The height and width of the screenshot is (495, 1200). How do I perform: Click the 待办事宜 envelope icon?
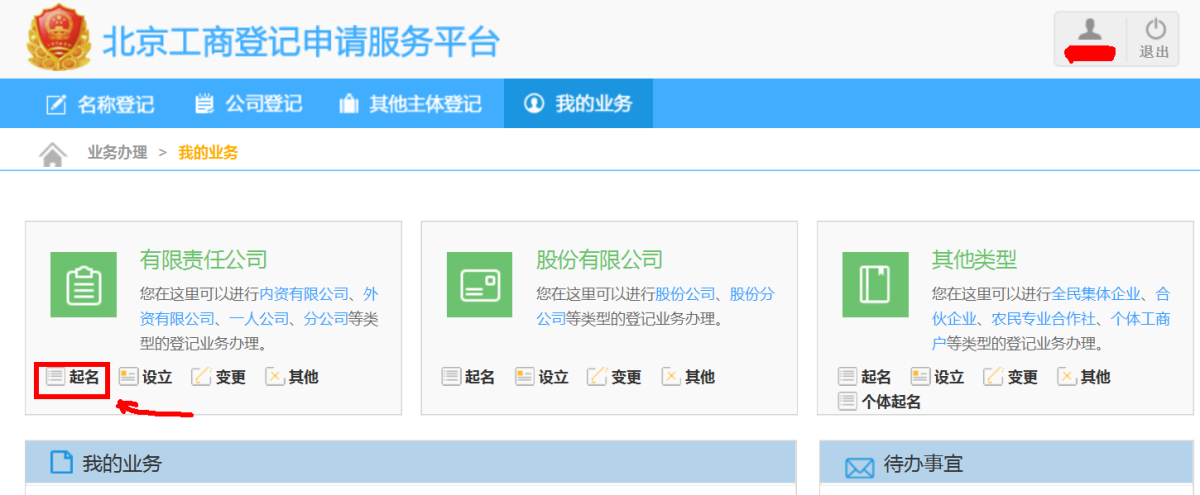click(859, 467)
